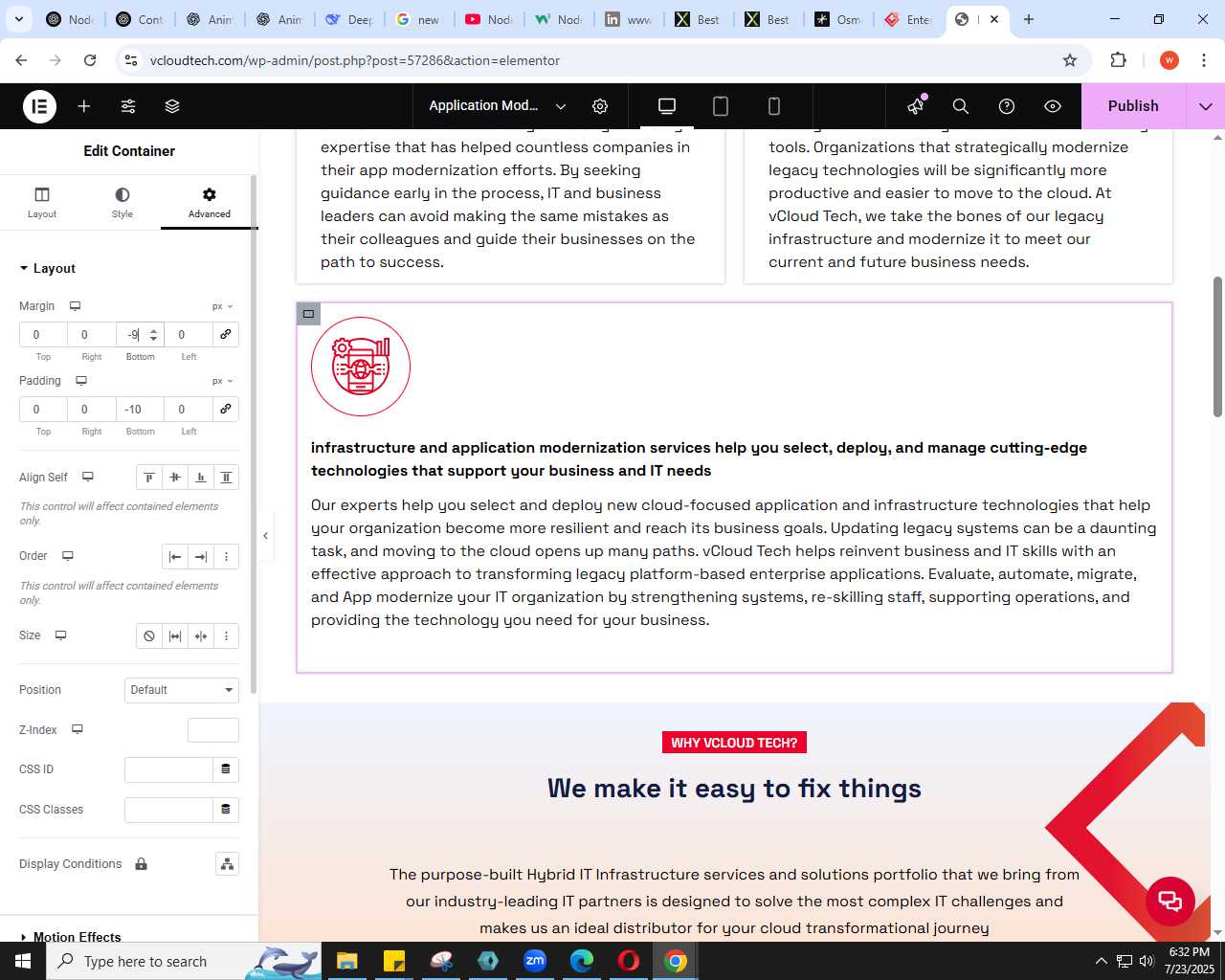Open browser tab search dropdown

[19, 19]
